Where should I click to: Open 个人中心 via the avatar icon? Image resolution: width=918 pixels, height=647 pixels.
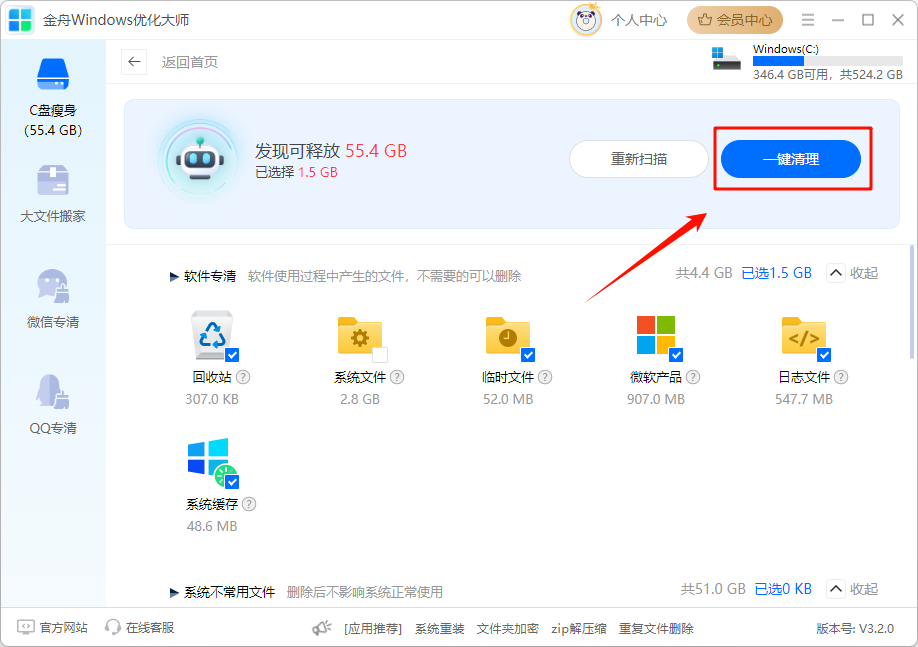587,19
